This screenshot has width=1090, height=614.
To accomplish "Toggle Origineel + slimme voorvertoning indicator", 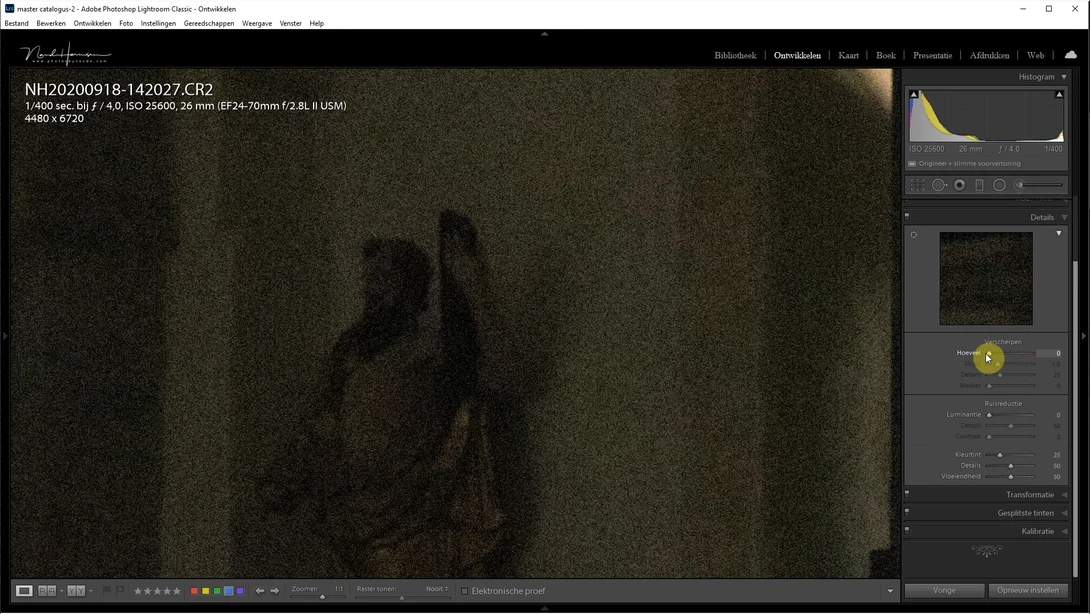I will pos(912,163).
